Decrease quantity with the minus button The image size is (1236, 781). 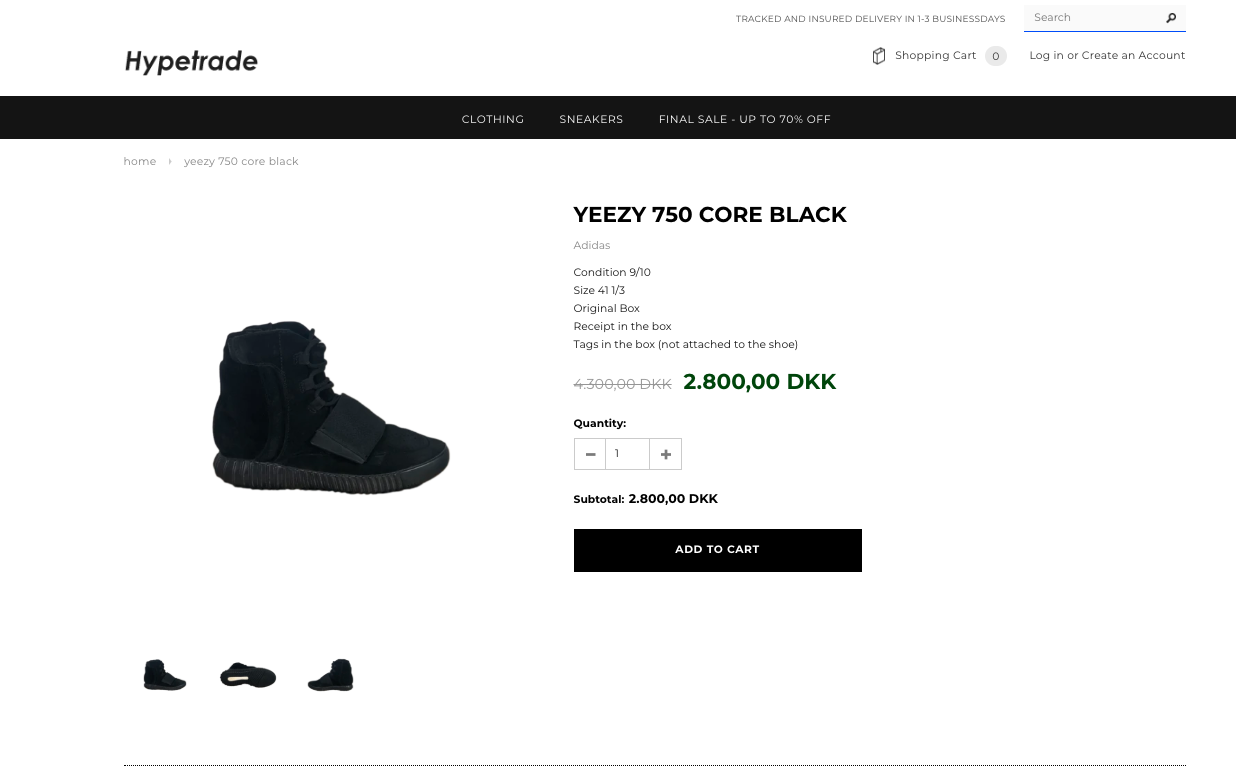point(590,454)
